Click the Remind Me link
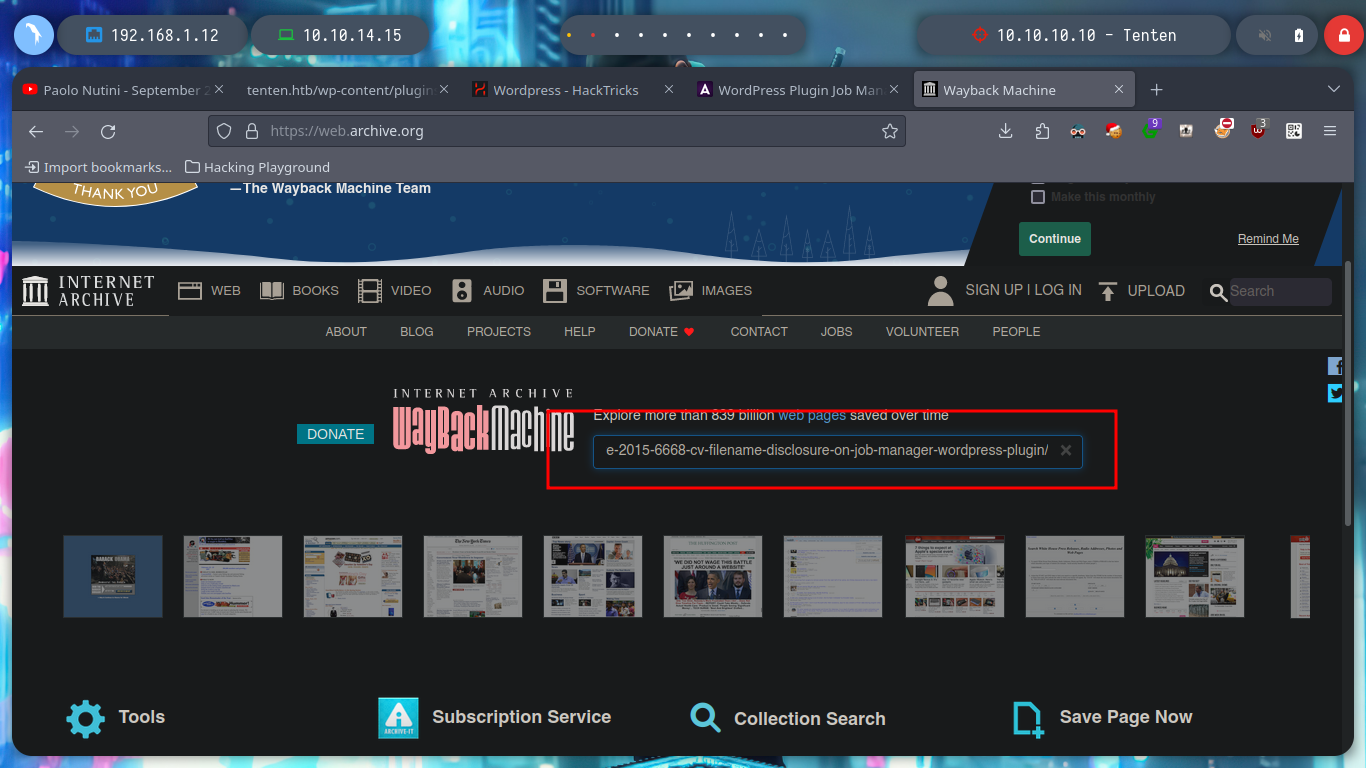The height and width of the screenshot is (768, 1366). (1268, 239)
